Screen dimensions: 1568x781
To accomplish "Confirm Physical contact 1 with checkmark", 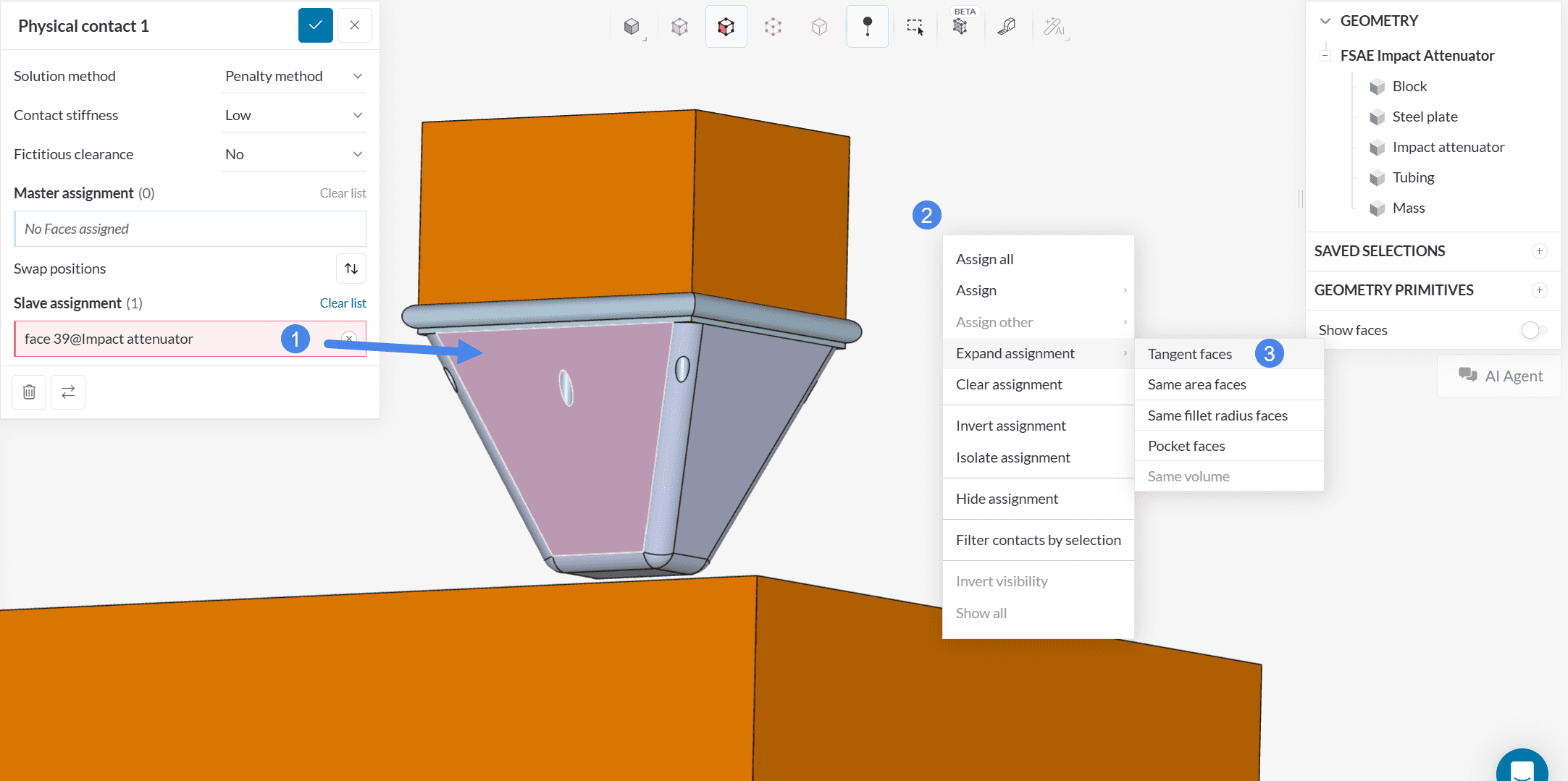I will tap(316, 25).
